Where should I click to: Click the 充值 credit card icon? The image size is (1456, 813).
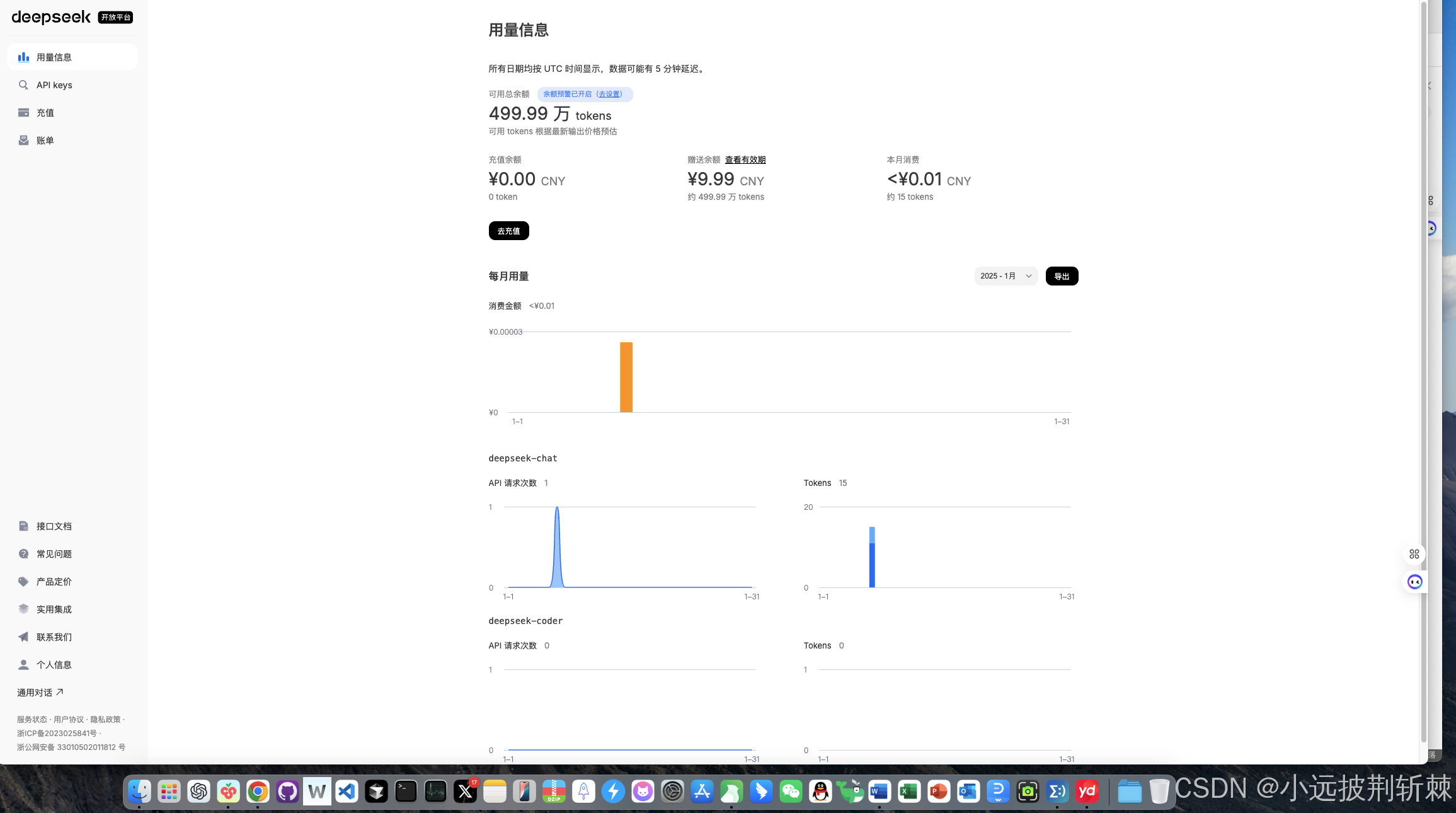(x=23, y=112)
